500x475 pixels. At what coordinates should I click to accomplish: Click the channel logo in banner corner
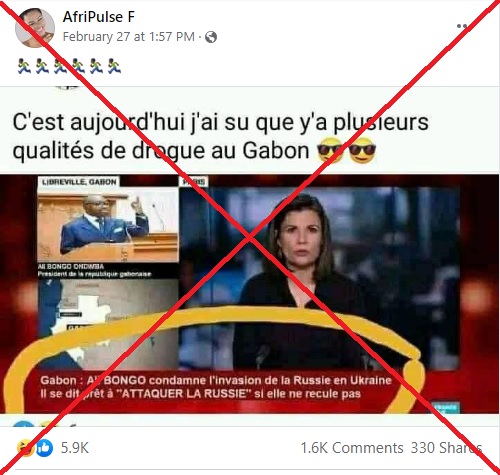pyautogui.click(x=447, y=407)
